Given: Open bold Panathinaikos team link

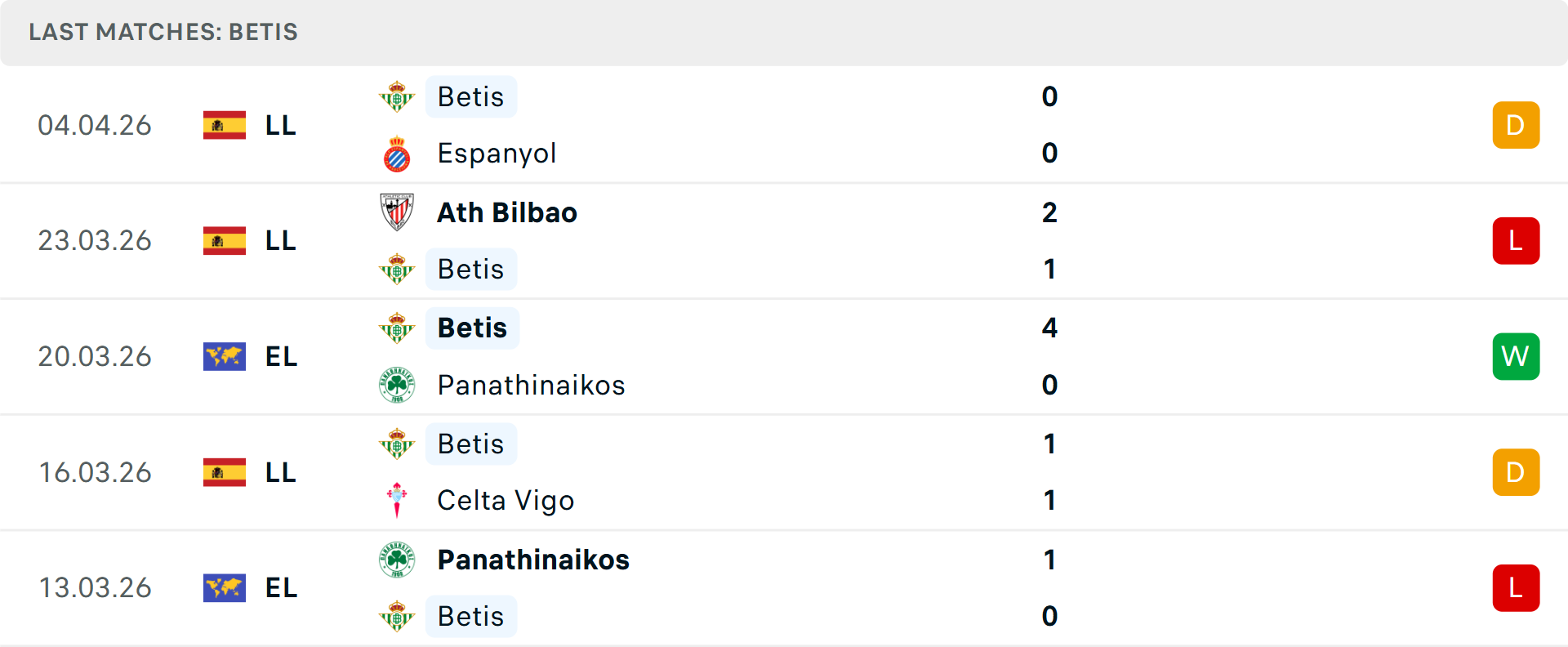Looking at the screenshot, I should pyautogui.click(x=533, y=560).
